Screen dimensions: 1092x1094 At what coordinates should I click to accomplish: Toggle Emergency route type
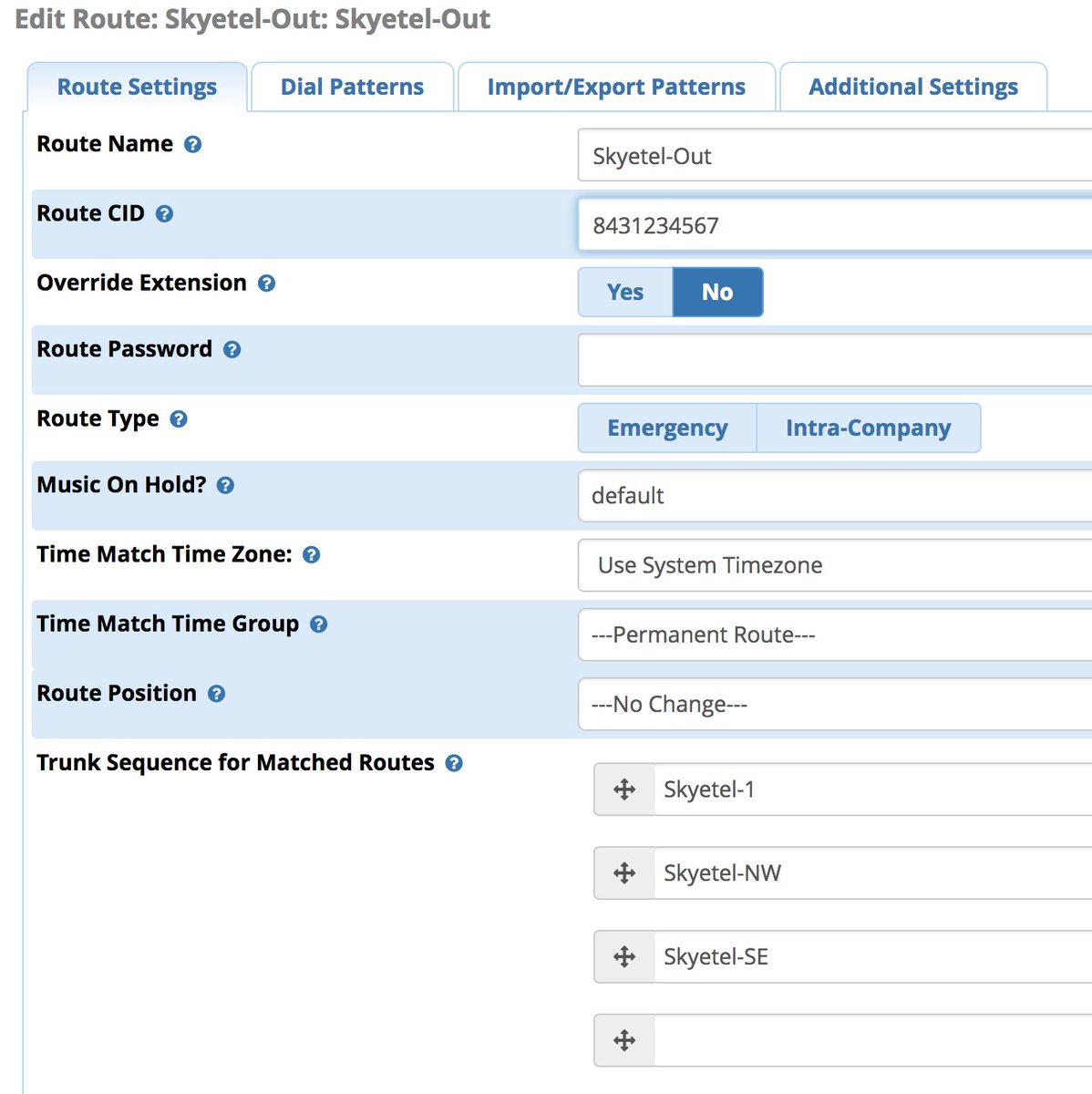[667, 428]
